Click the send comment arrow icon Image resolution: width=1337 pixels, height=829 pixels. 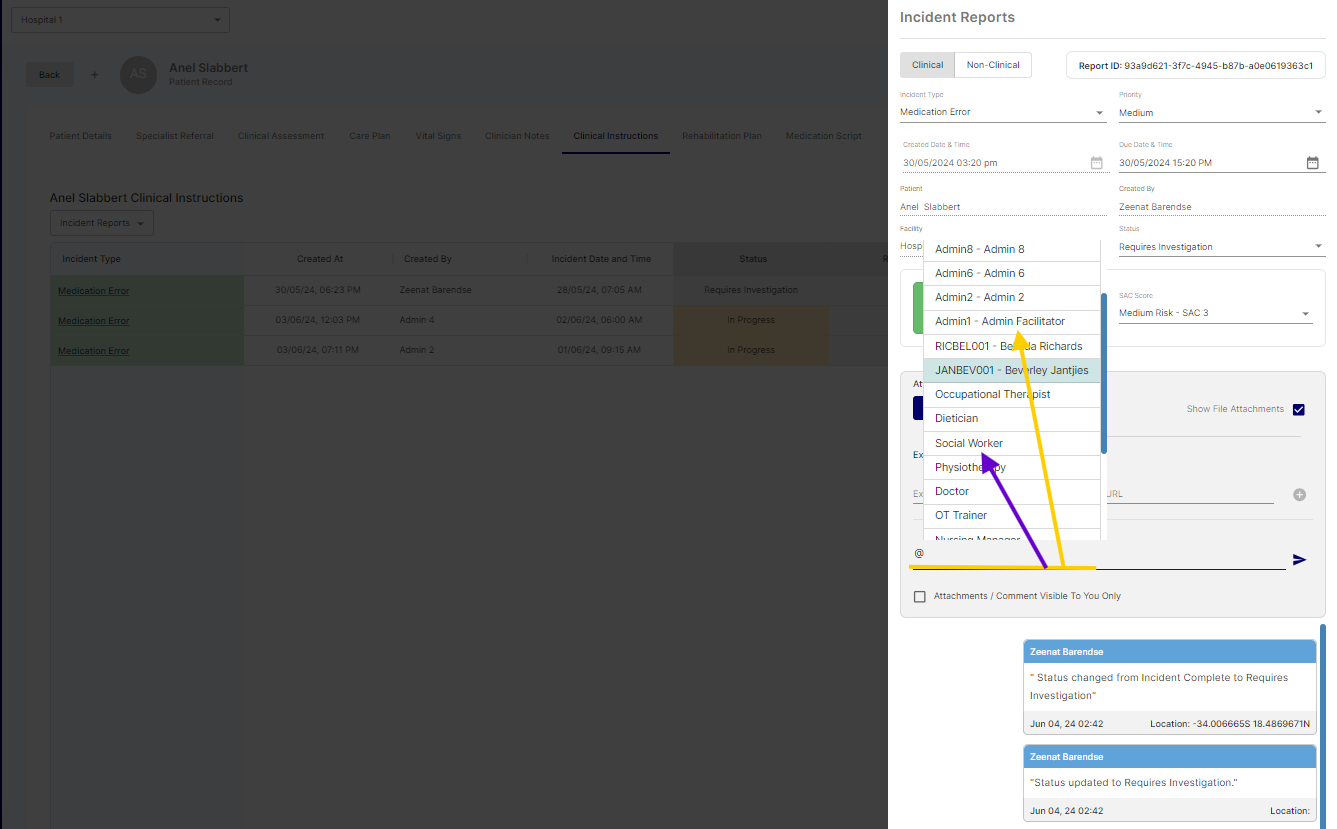click(x=1299, y=560)
